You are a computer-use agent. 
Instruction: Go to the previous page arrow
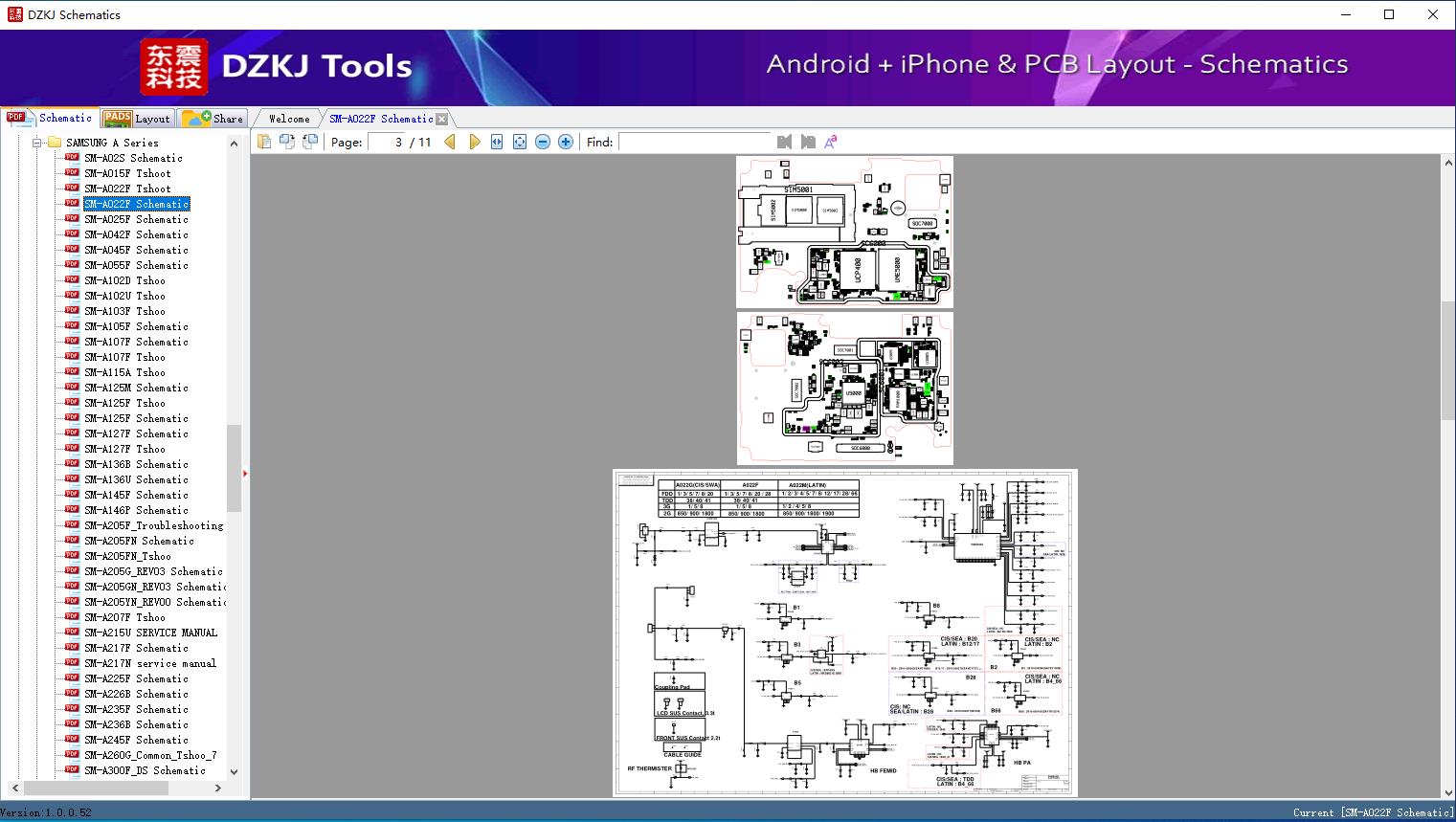(450, 142)
